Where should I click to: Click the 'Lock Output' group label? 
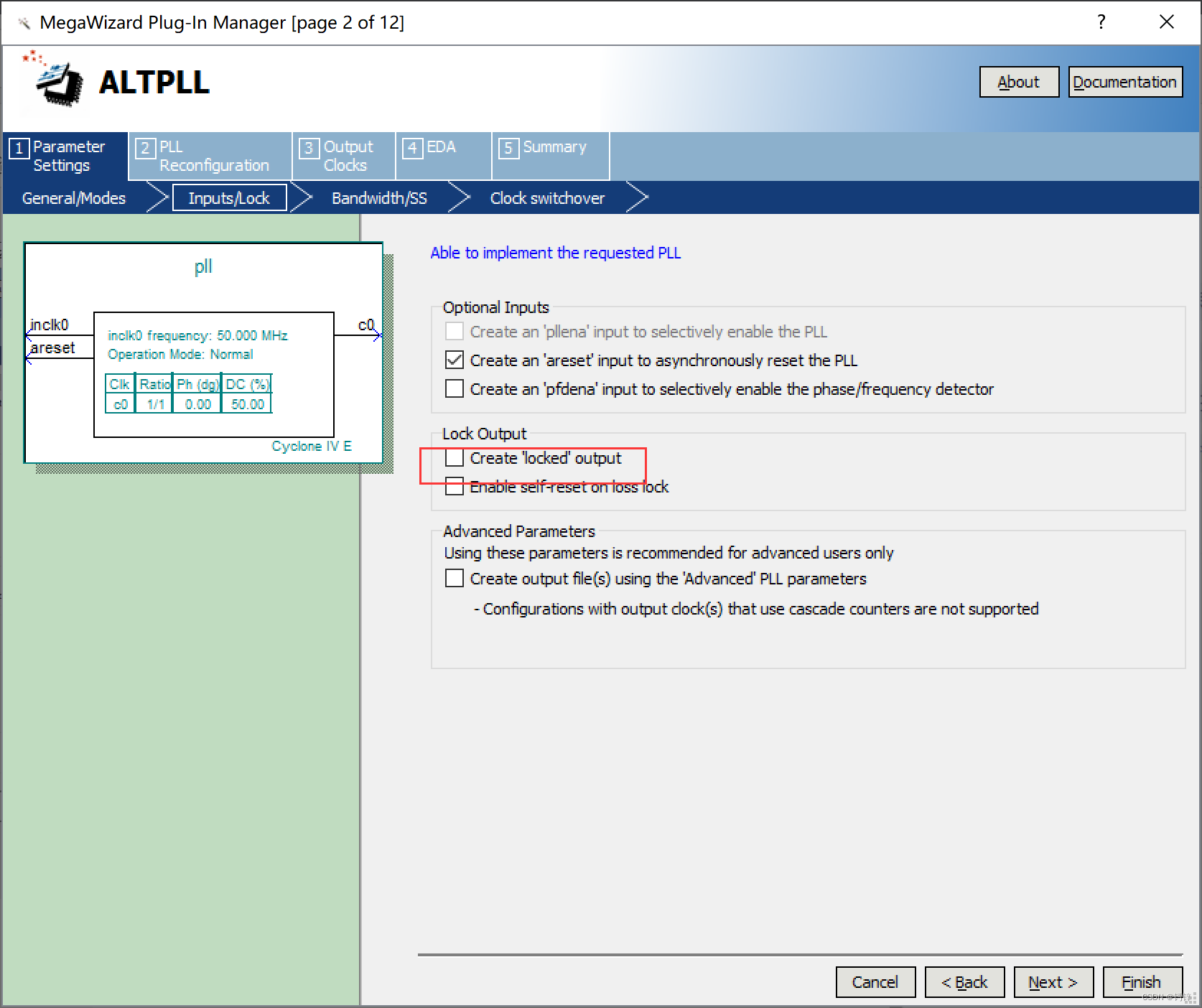[x=484, y=434]
